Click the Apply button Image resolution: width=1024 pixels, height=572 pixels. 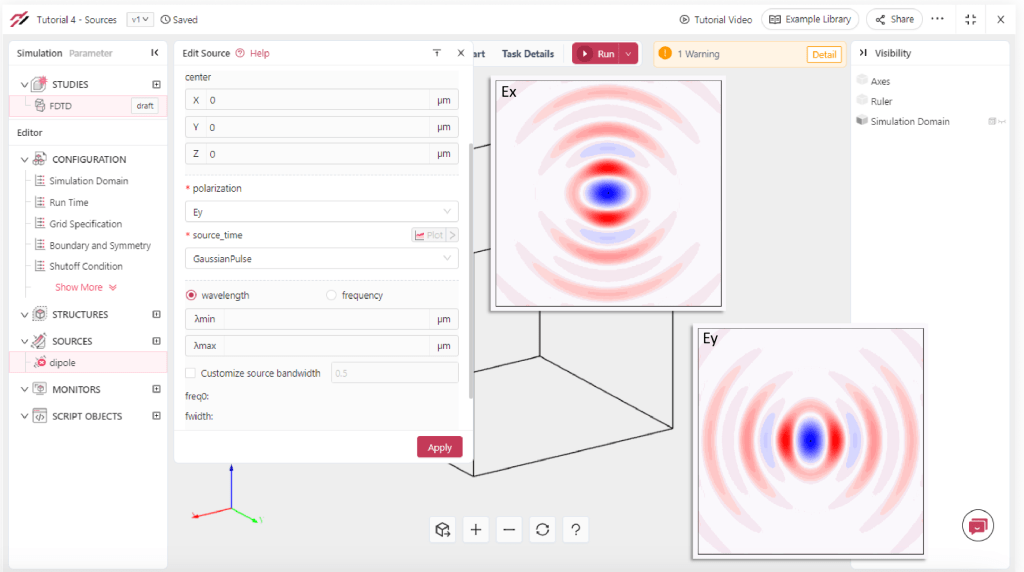pos(440,447)
